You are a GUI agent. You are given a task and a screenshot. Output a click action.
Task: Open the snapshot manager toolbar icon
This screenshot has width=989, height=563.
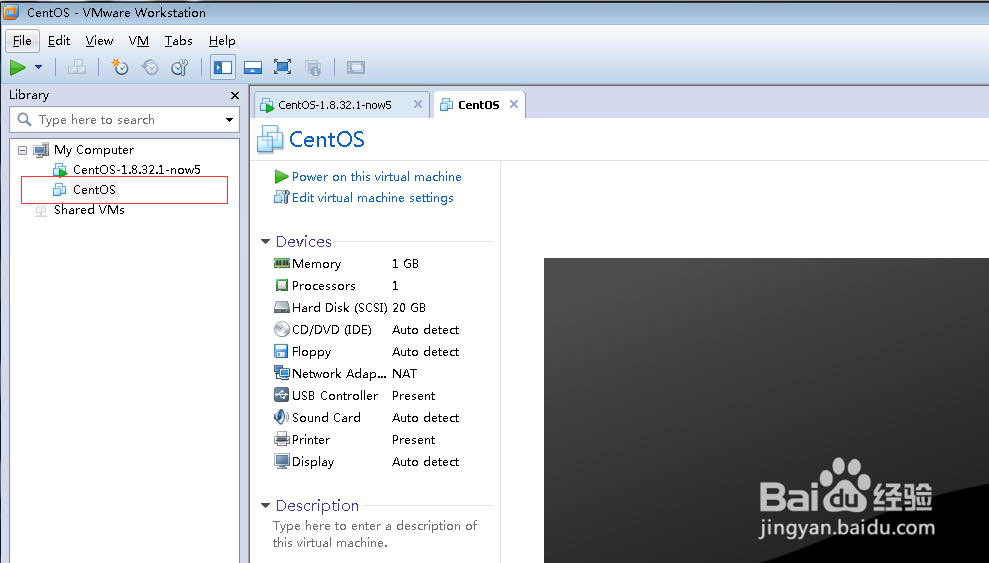(180, 67)
